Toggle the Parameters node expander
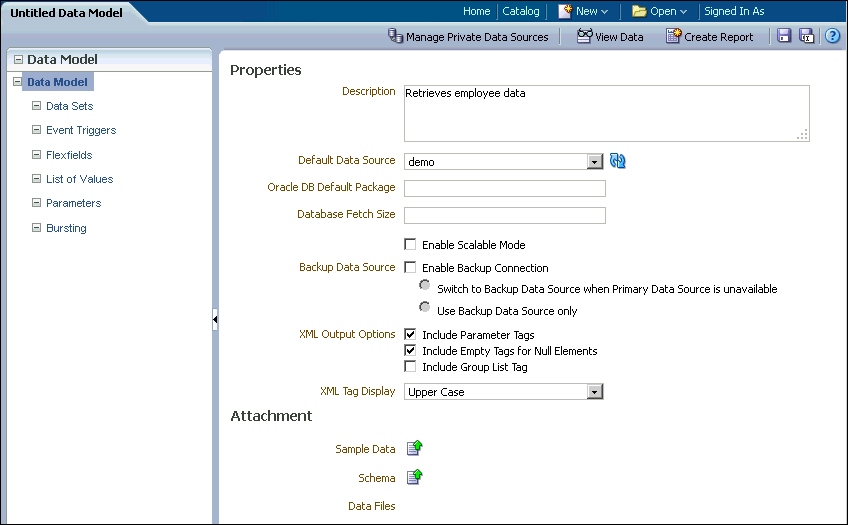This screenshot has height=525, width=848. coord(36,203)
